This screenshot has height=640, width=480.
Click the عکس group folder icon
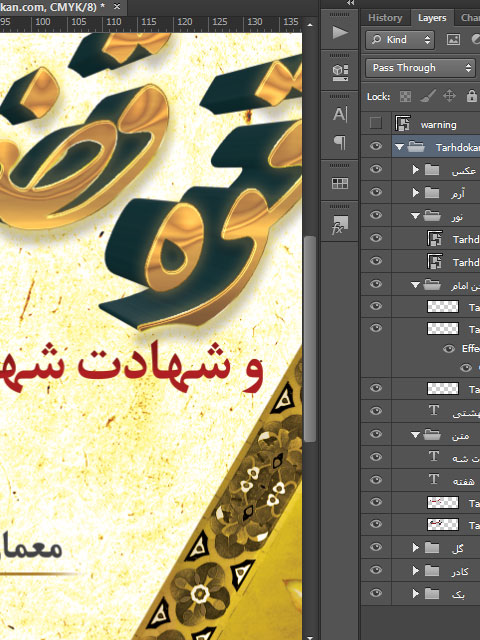click(x=432, y=170)
